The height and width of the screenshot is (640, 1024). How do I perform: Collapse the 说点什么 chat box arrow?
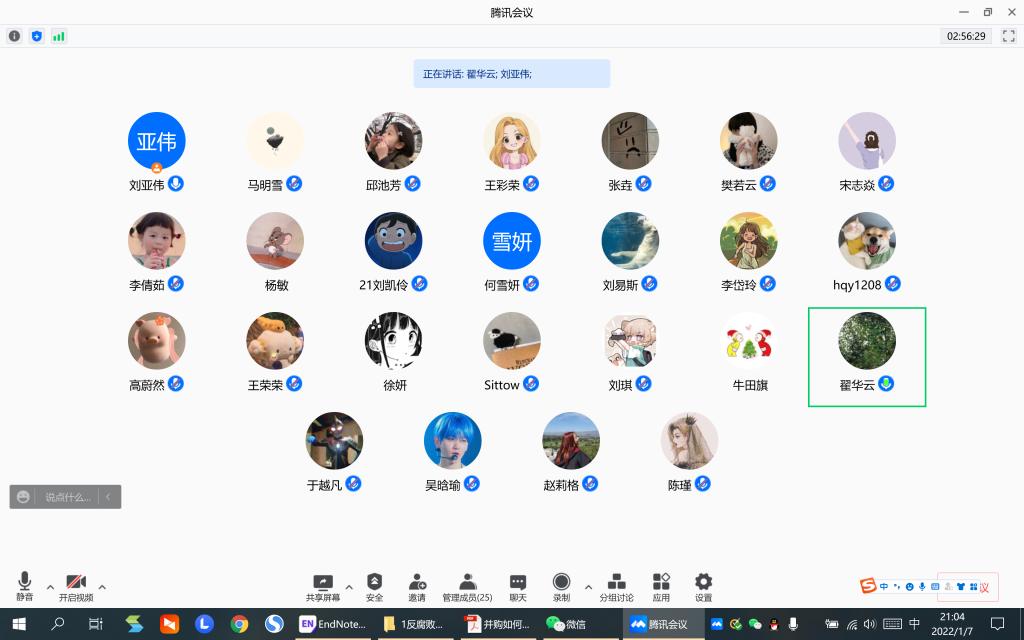(x=108, y=496)
